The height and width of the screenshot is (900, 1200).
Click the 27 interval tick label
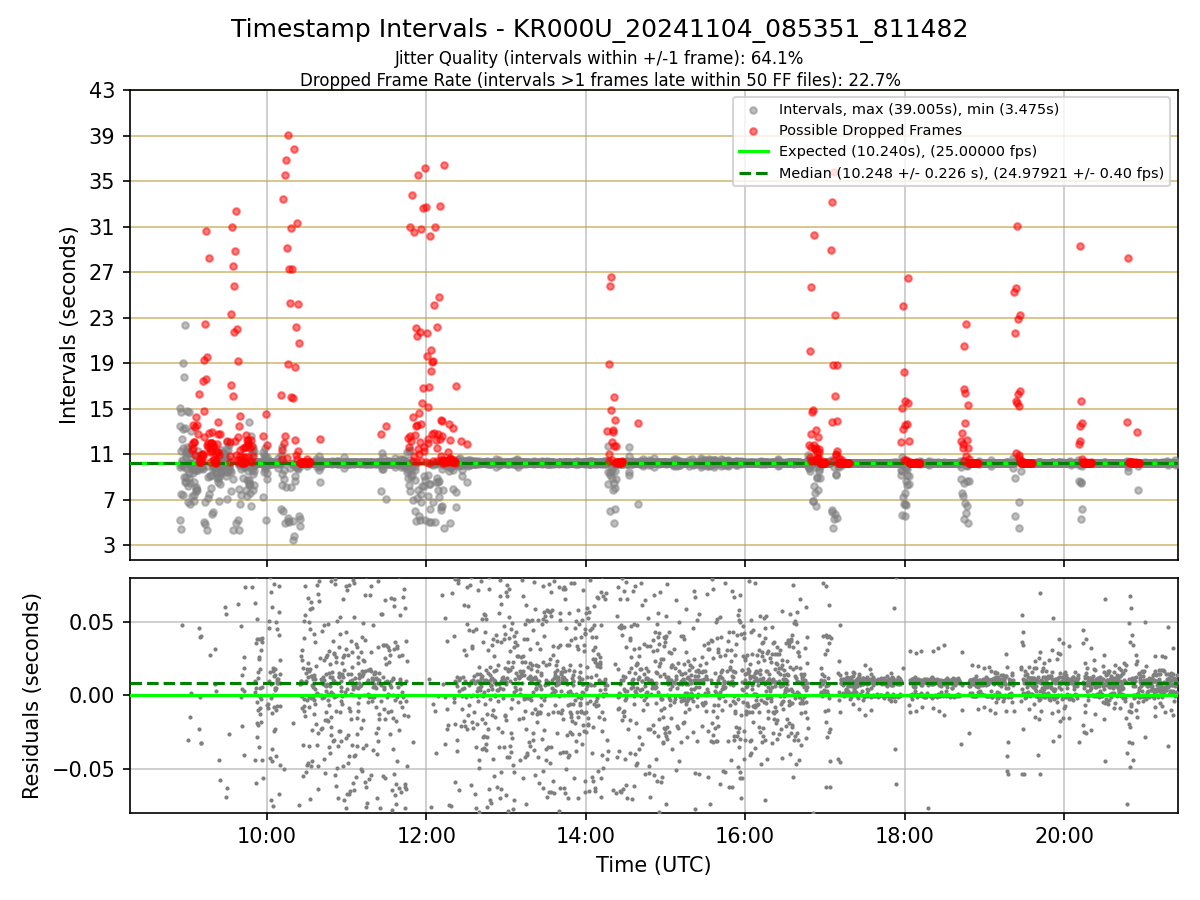104,273
